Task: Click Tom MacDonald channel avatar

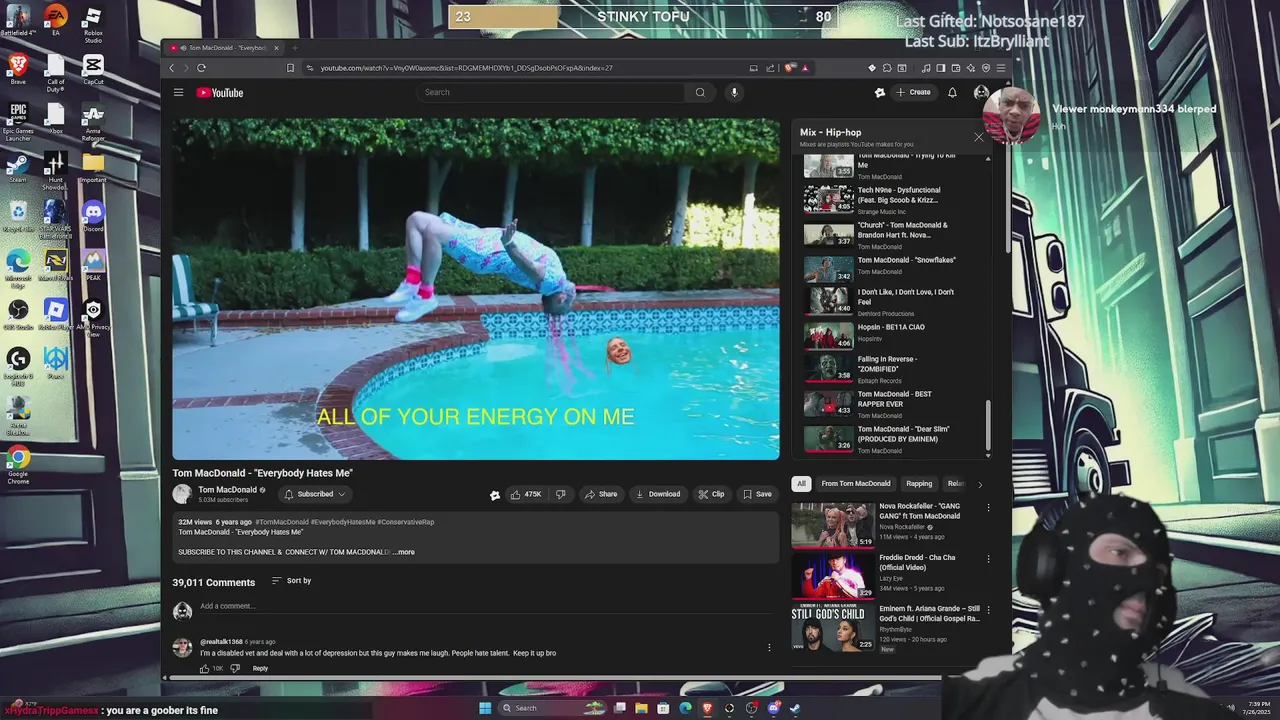Action: click(x=182, y=494)
